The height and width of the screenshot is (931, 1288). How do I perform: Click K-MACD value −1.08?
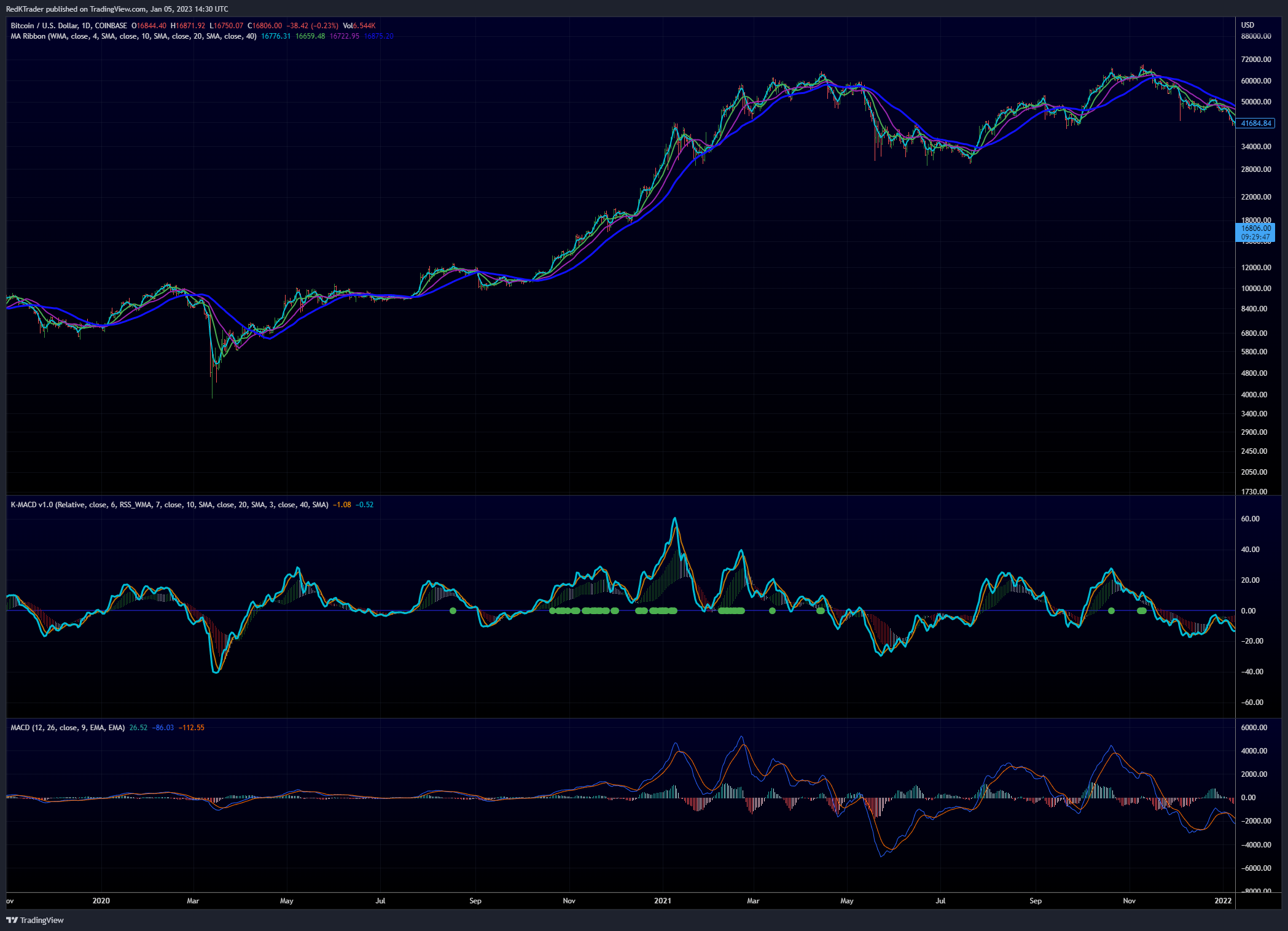[x=342, y=505]
